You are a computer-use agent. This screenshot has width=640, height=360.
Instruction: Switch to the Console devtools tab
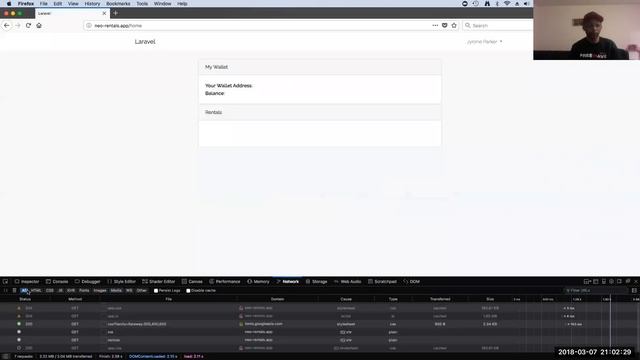click(57, 281)
